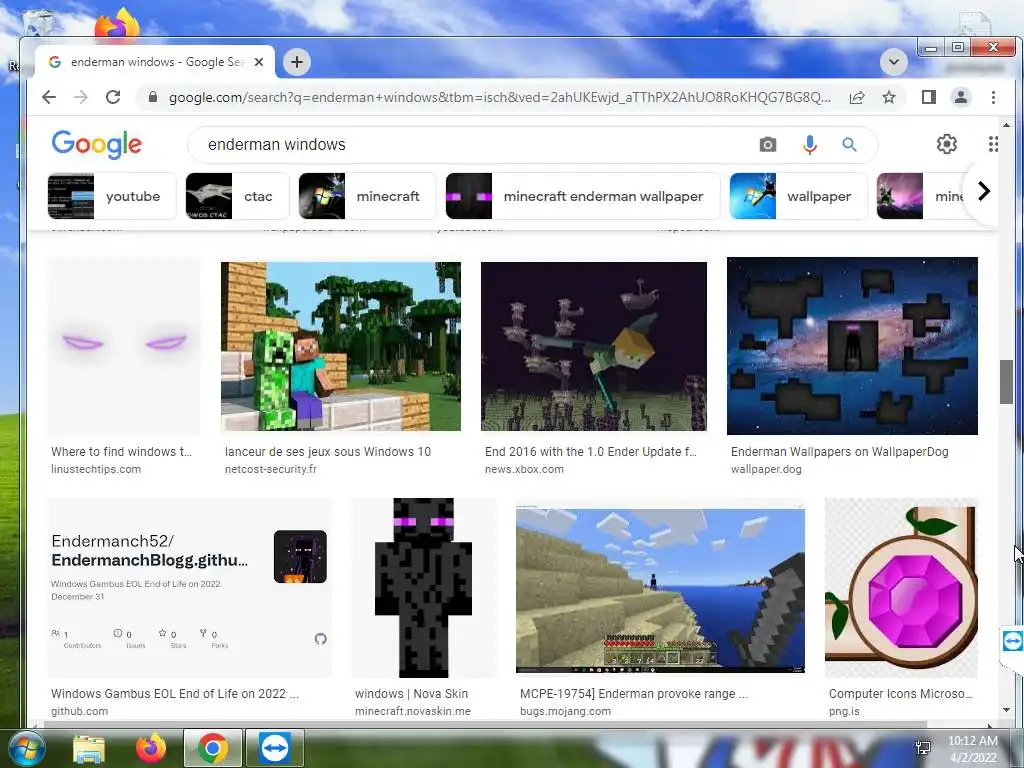Screen dimensions: 1024x768
Task: Open the black enderman skin image
Action: 424,588
